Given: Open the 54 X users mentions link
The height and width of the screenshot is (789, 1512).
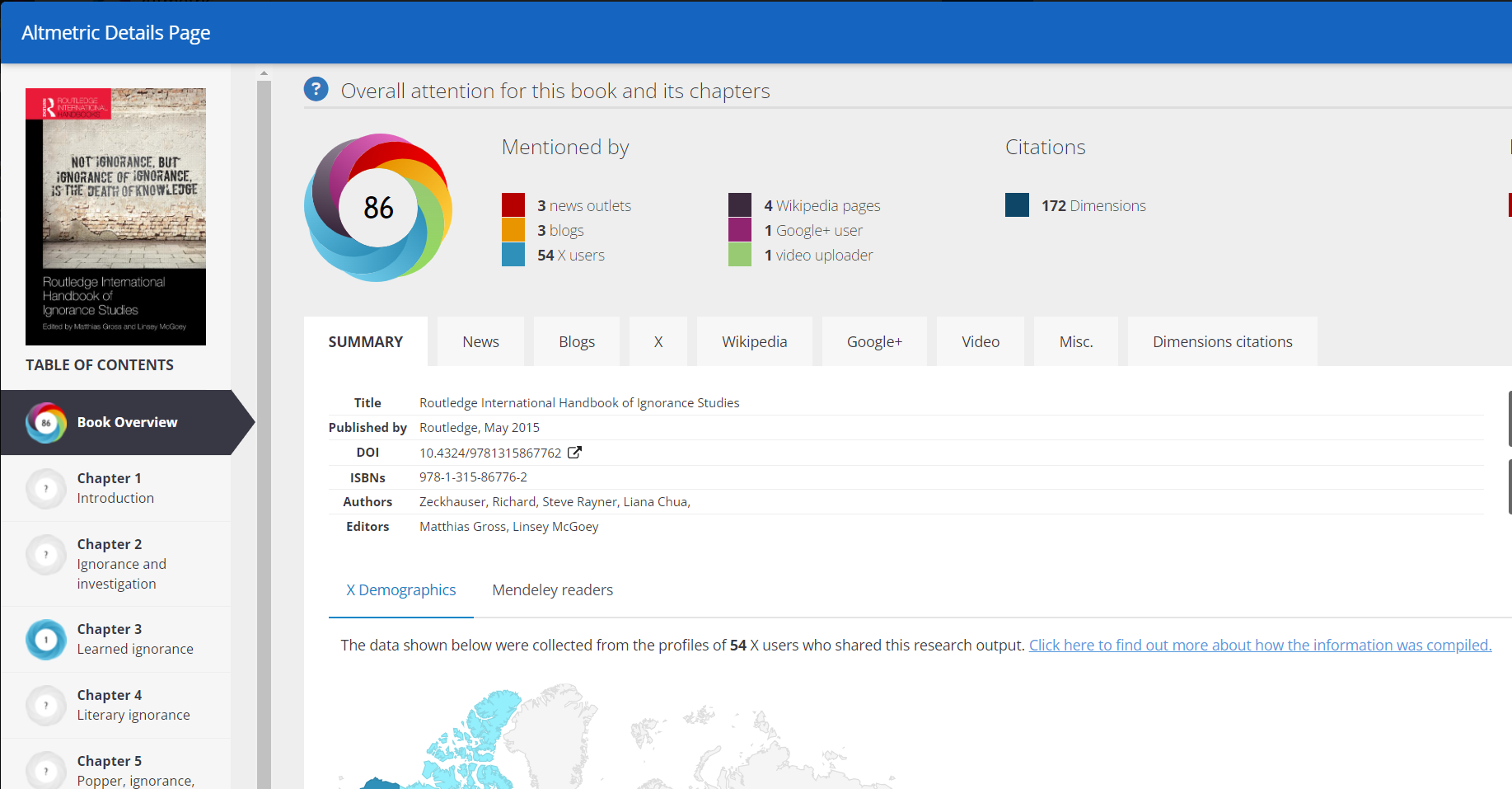Looking at the screenshot, I should pos(570,256).
